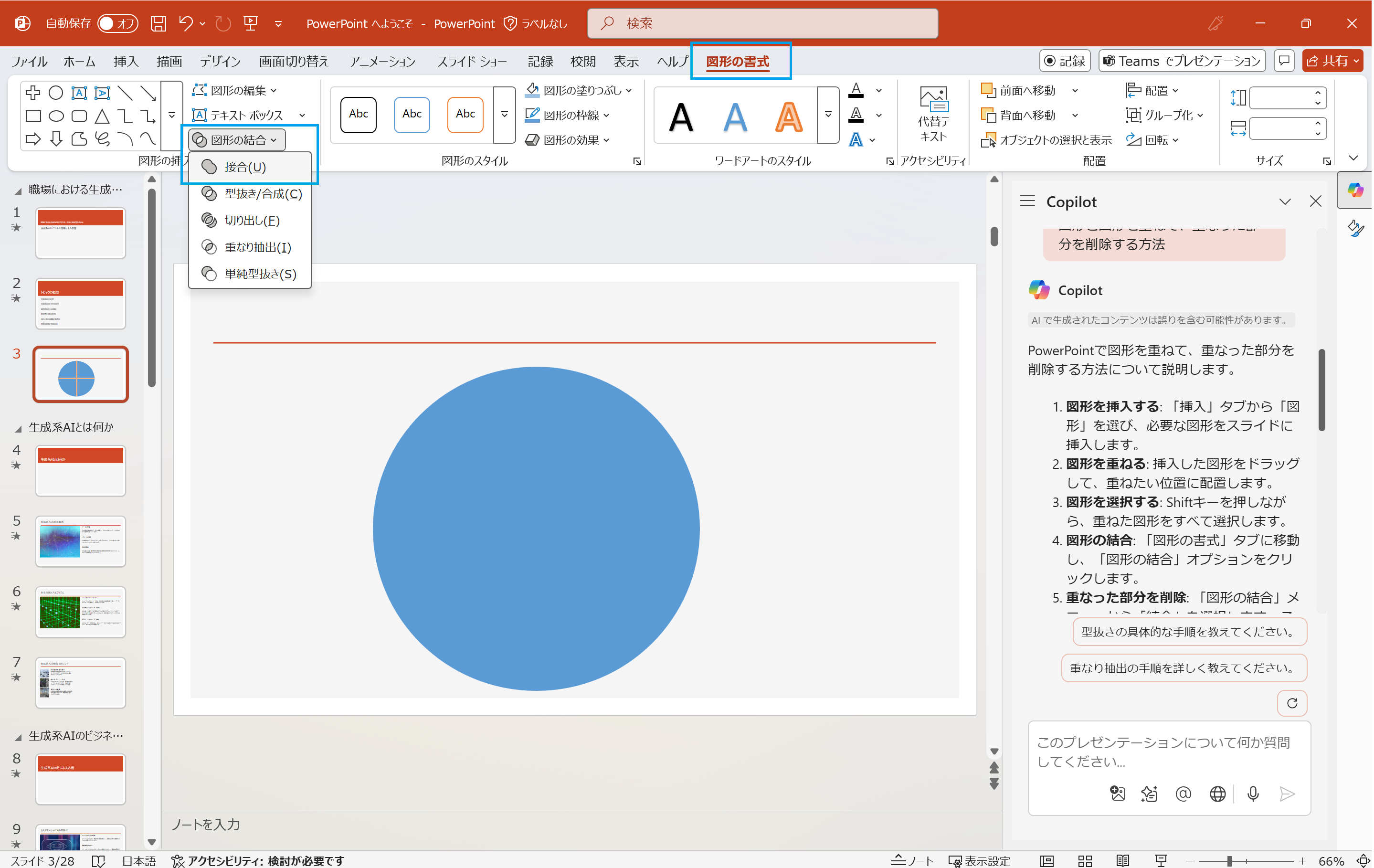Click the text fill A icon
Image resolution: width=1374 pixels, height=868 pixels.
tap(856, 90)
